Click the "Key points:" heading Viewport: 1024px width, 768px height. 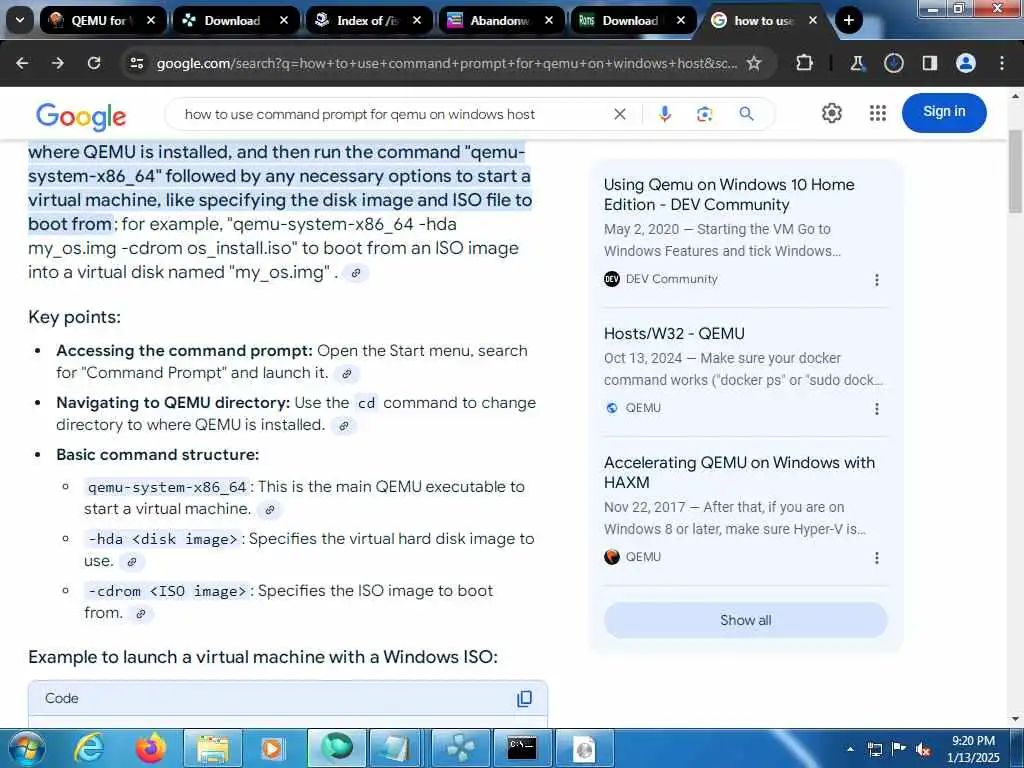[x=74, y=317]
